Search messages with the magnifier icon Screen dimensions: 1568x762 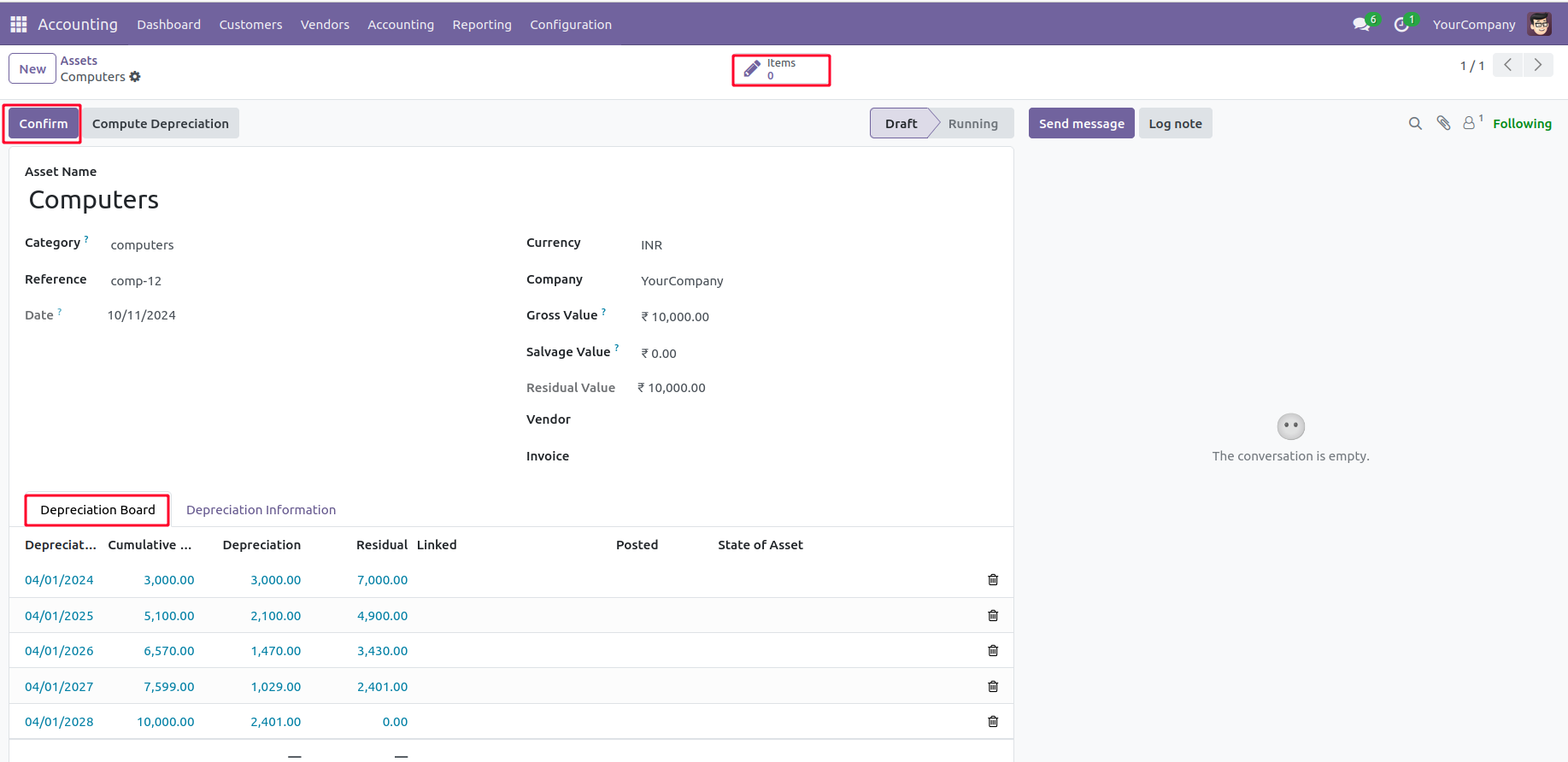(1415, 124)
